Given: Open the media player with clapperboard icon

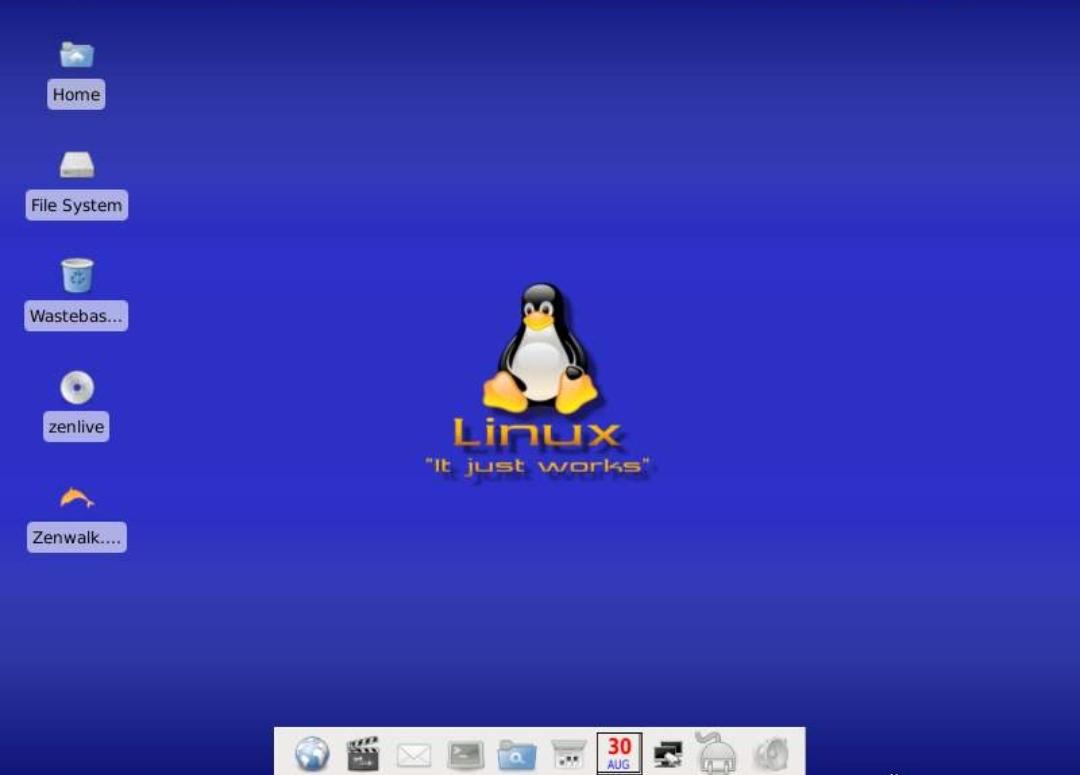Looking at the screenshot, I should click(363, 753).
